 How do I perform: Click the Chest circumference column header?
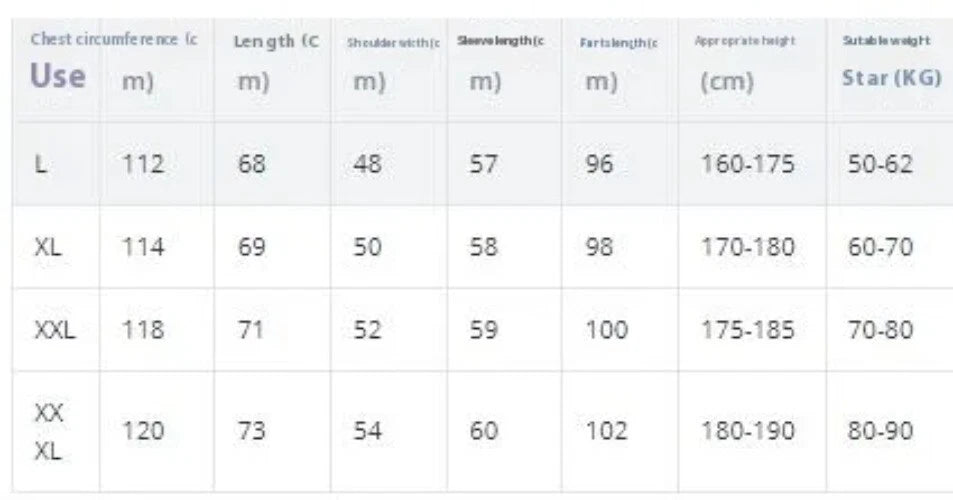tap(114, 61)
